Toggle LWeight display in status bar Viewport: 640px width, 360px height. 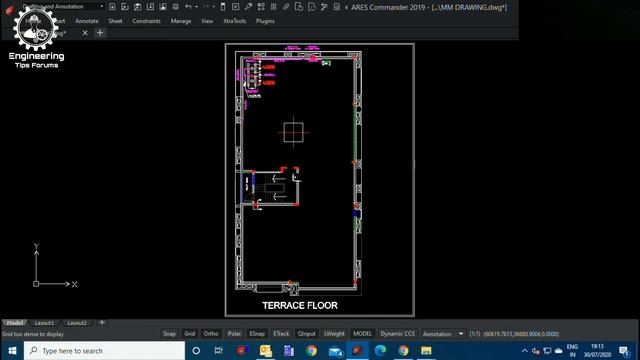click(x=334, y=333)
